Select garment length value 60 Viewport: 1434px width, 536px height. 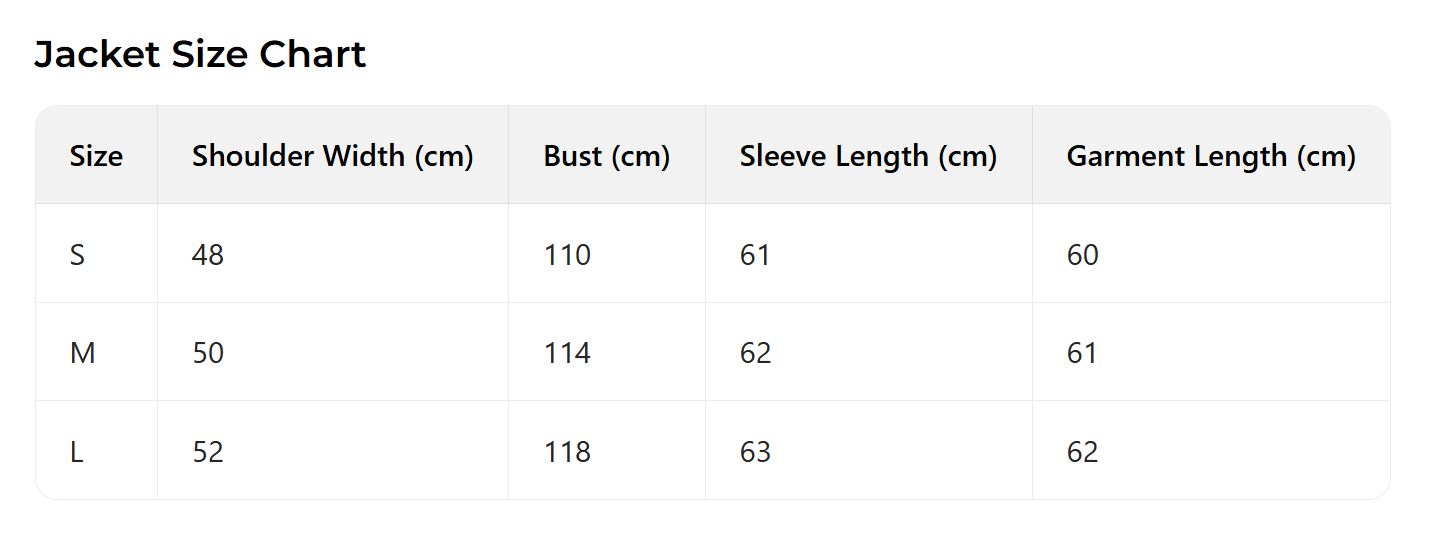point(1082,255)
